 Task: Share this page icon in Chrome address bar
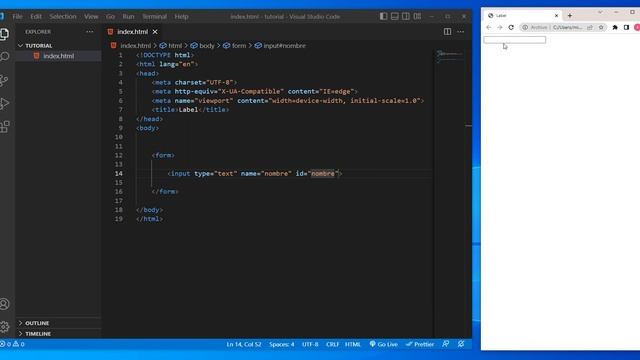tap(590, 27)
